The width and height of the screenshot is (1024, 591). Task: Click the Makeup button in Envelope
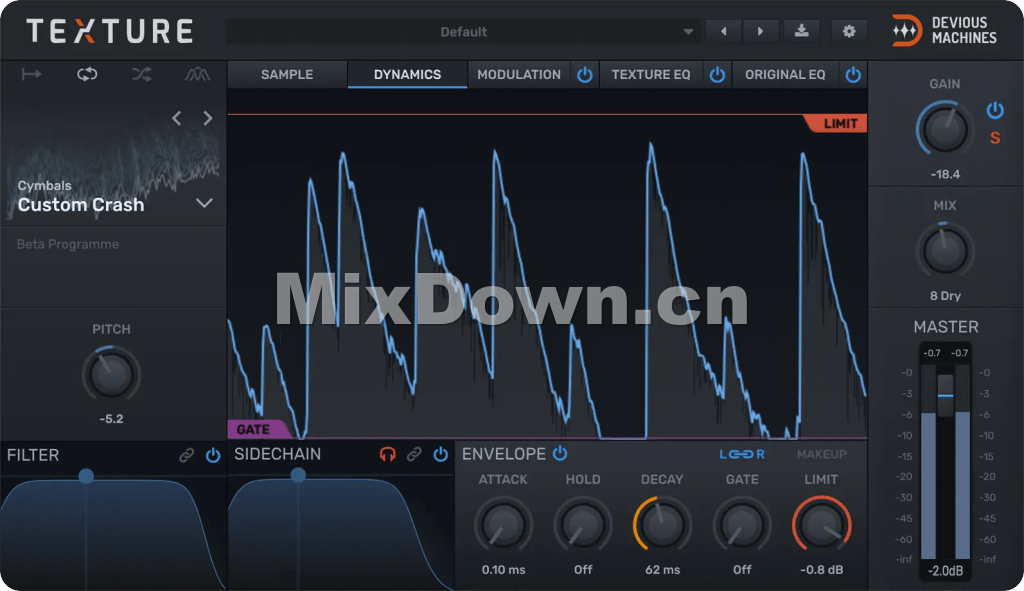point(822,454)
